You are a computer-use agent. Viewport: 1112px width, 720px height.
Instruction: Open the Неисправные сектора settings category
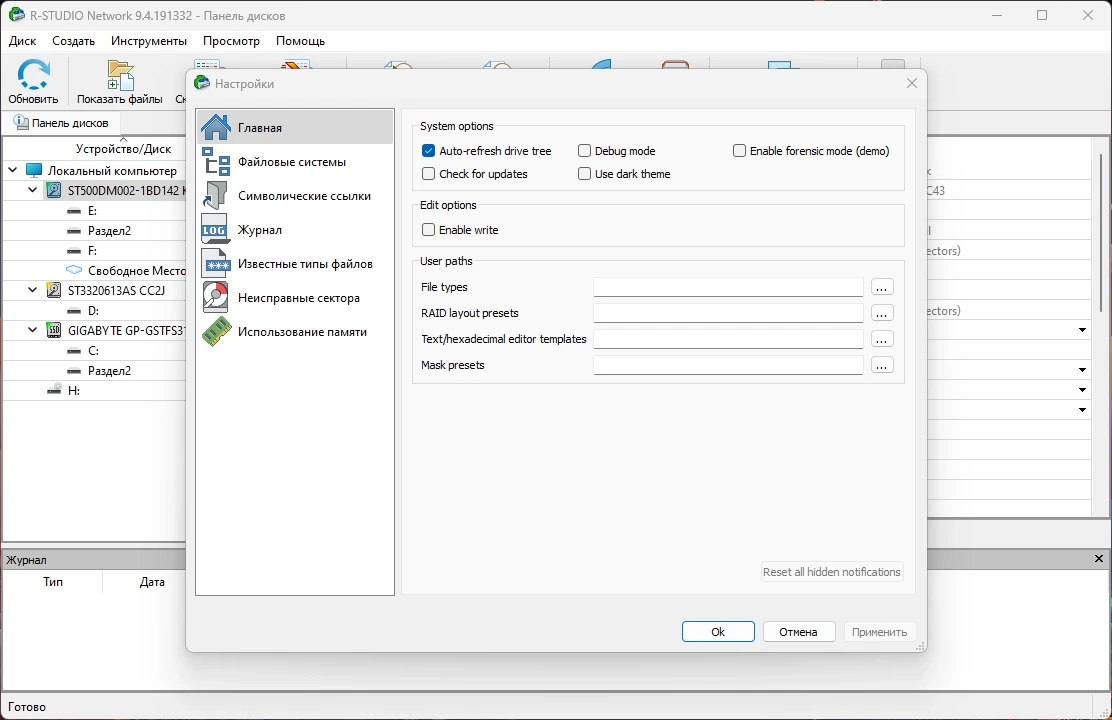coord(295,298)
